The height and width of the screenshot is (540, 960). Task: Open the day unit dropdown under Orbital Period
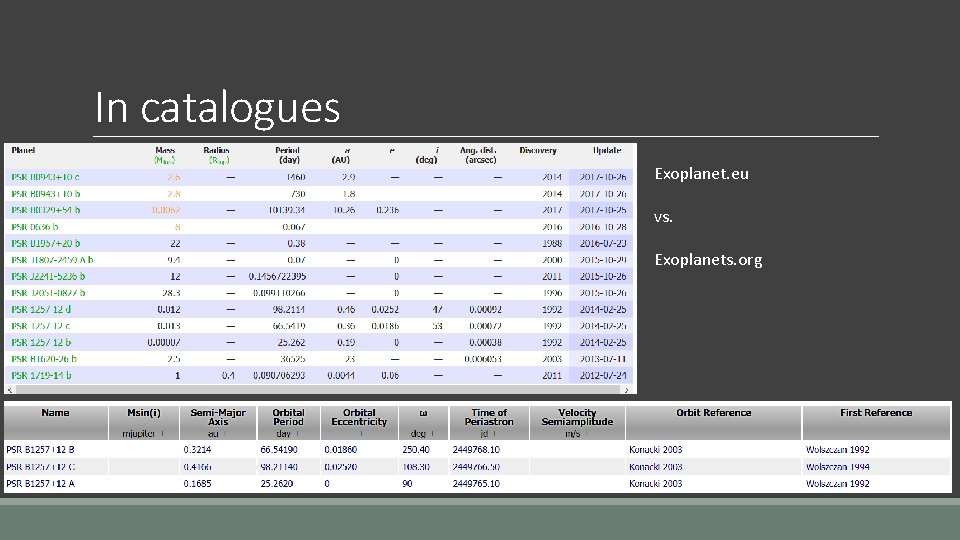point(288,433)
